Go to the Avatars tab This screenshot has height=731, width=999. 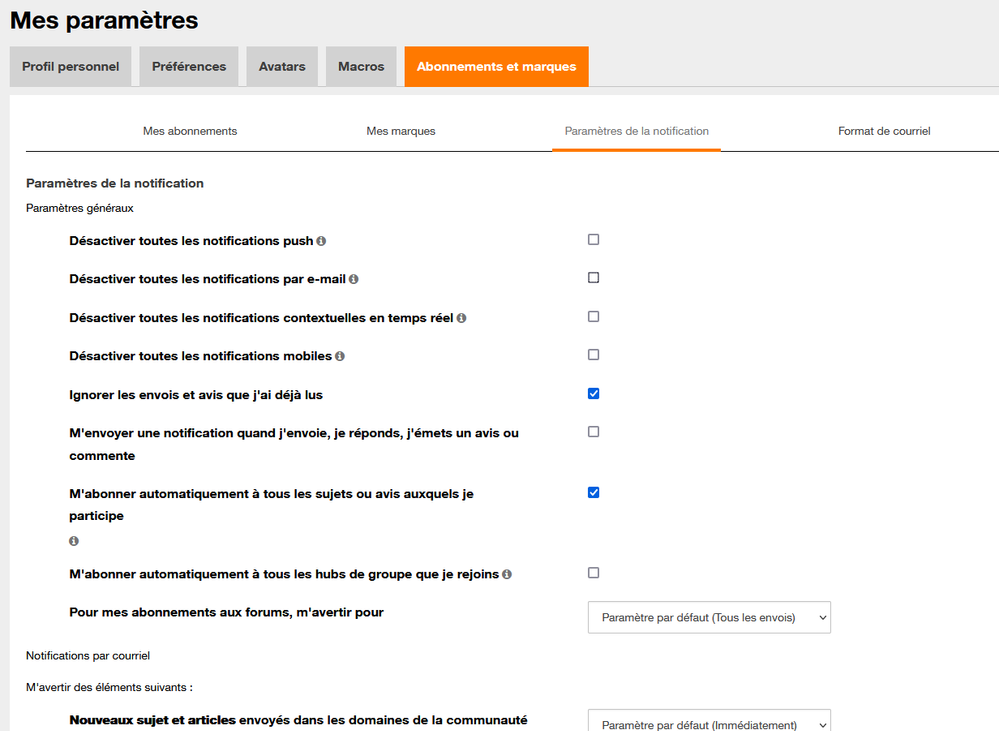[x=282, y=67]
